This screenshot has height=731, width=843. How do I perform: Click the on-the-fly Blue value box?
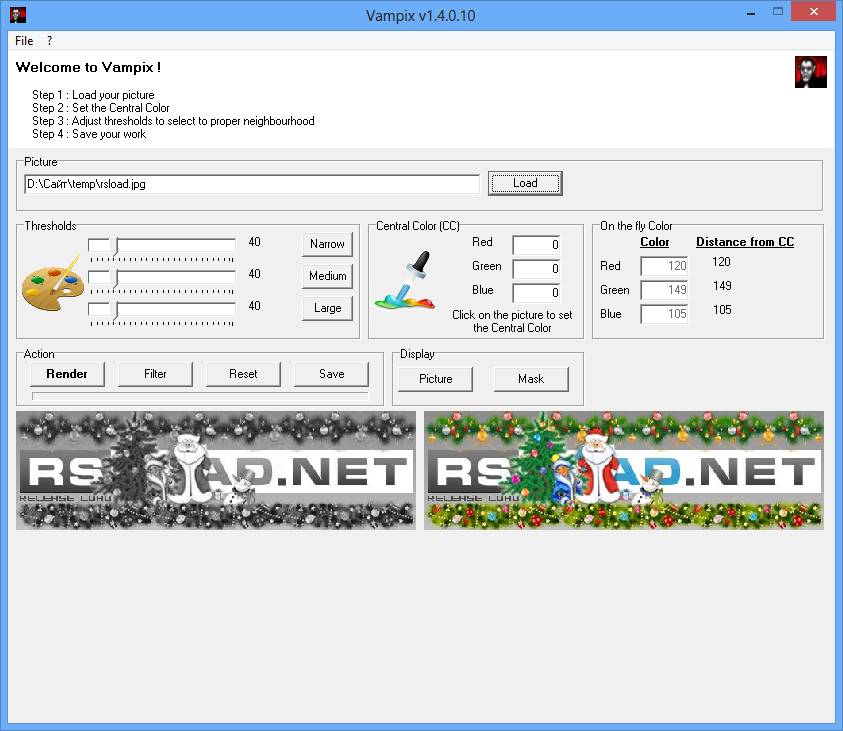[664, 314]
